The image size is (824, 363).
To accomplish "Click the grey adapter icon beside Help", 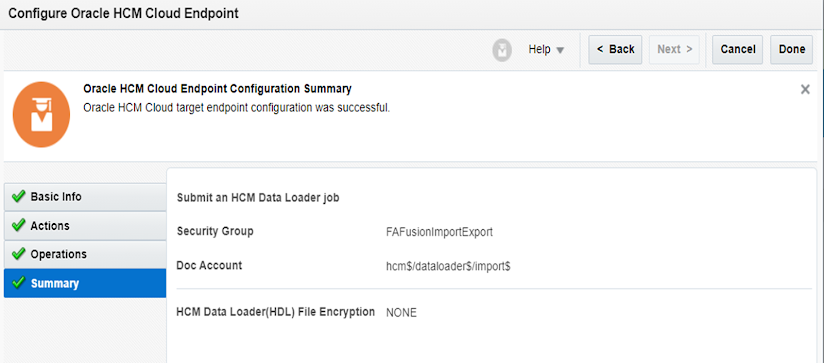I will (502, 50).
